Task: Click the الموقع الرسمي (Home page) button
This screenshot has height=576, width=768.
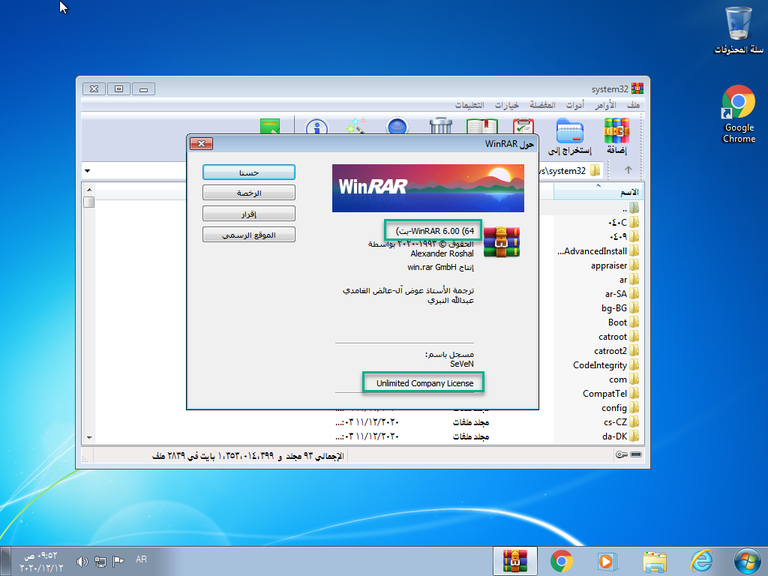Action: pos(249,235)
